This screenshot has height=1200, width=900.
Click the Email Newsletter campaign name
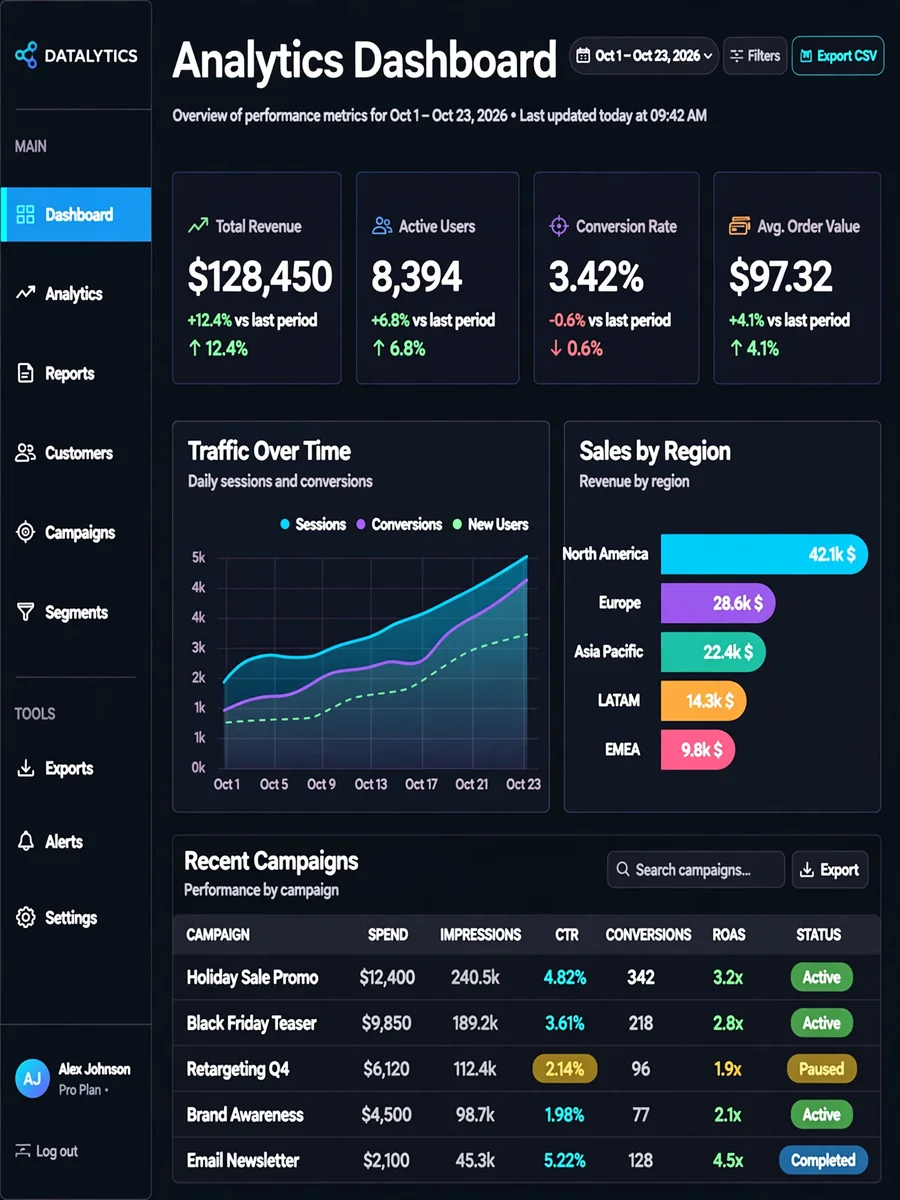click(x=243, y=1161)
